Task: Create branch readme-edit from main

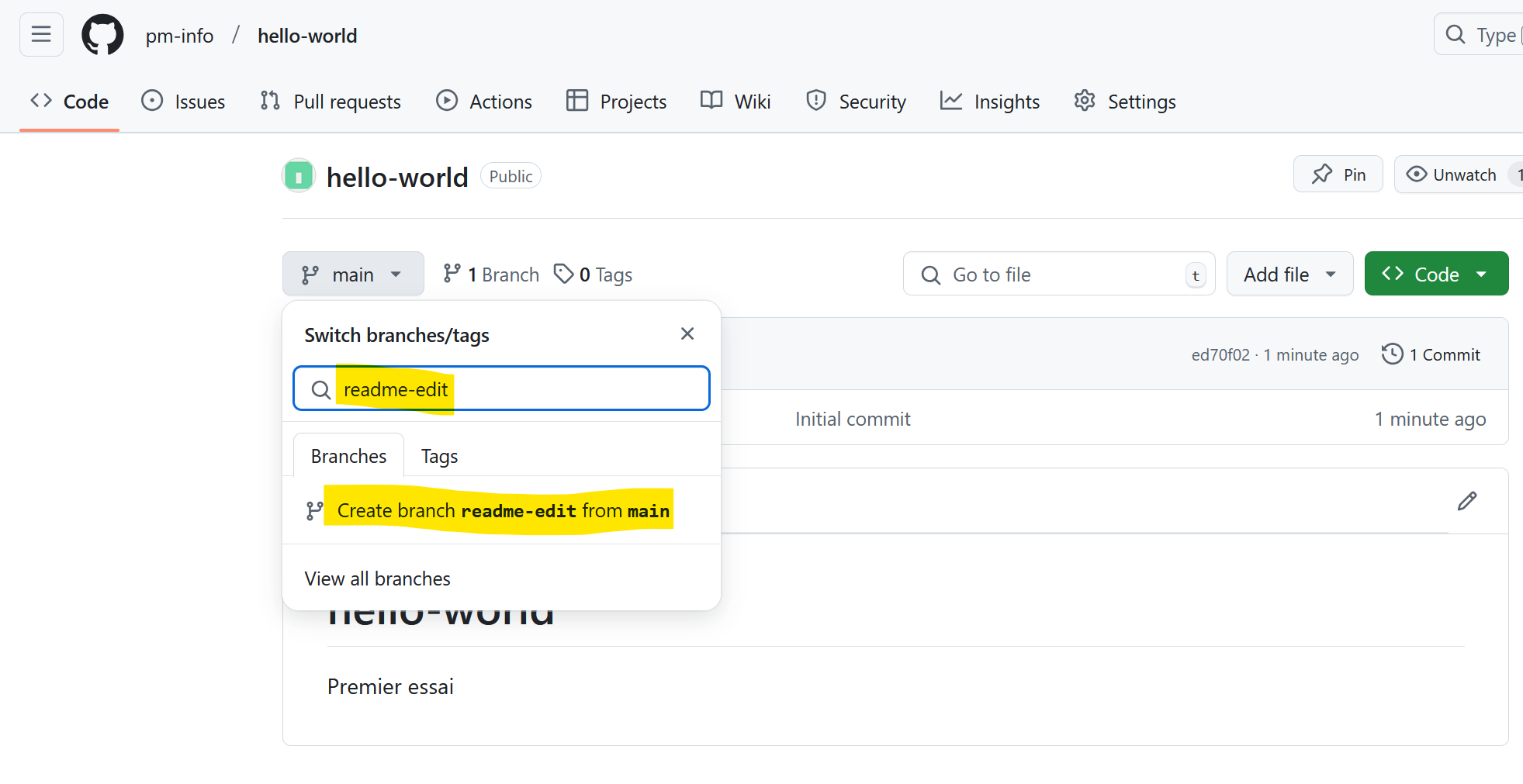Action: coord(502,510)
